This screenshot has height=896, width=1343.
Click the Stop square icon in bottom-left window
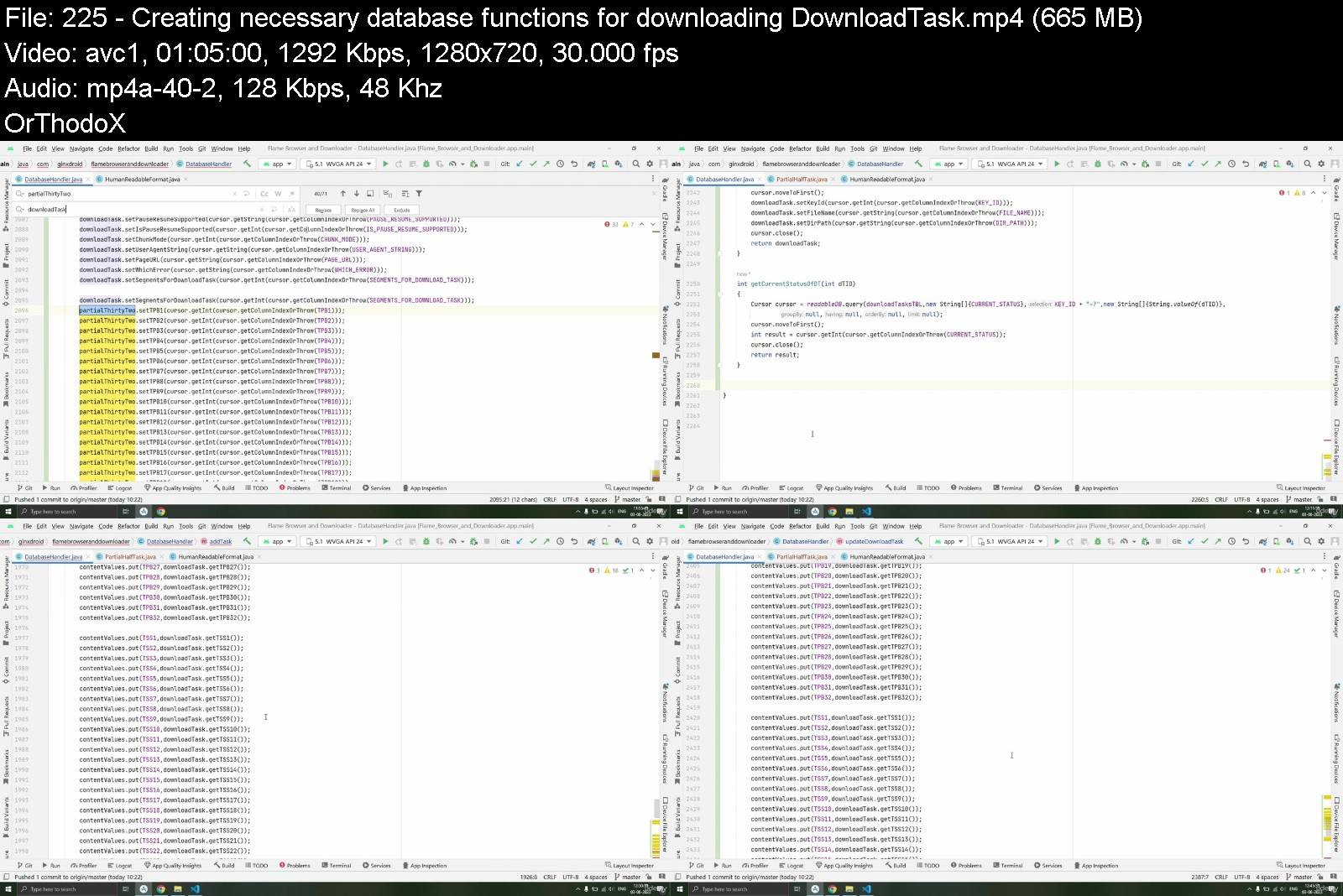487,541
